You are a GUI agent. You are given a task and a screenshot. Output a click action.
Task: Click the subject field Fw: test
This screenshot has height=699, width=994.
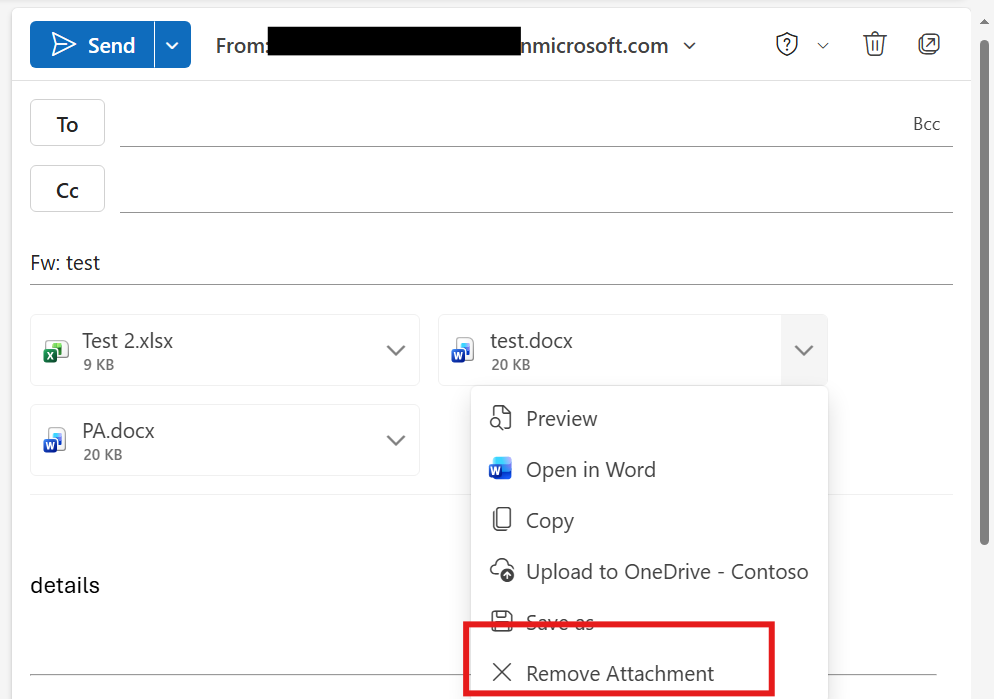pyautogui.click(x=491, y=263)
